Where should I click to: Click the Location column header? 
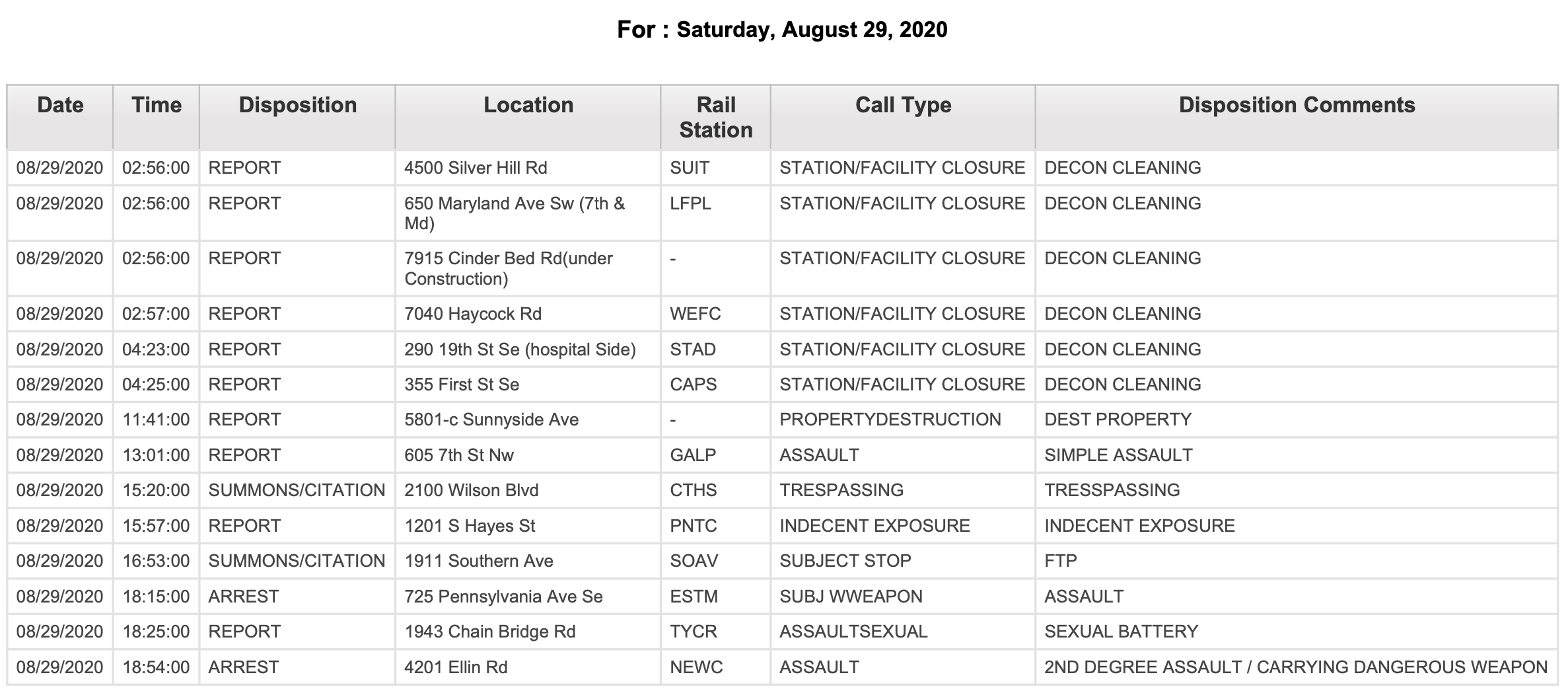[528, 117]
